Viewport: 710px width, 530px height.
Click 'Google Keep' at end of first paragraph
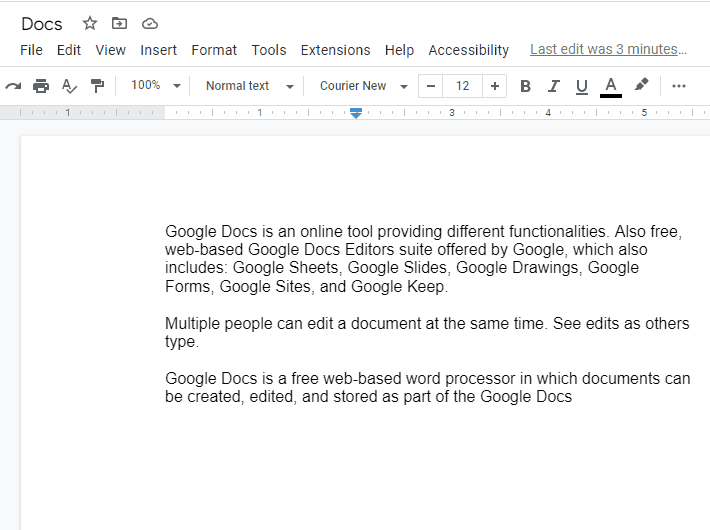pyautogui.click(x=398, y=286)
